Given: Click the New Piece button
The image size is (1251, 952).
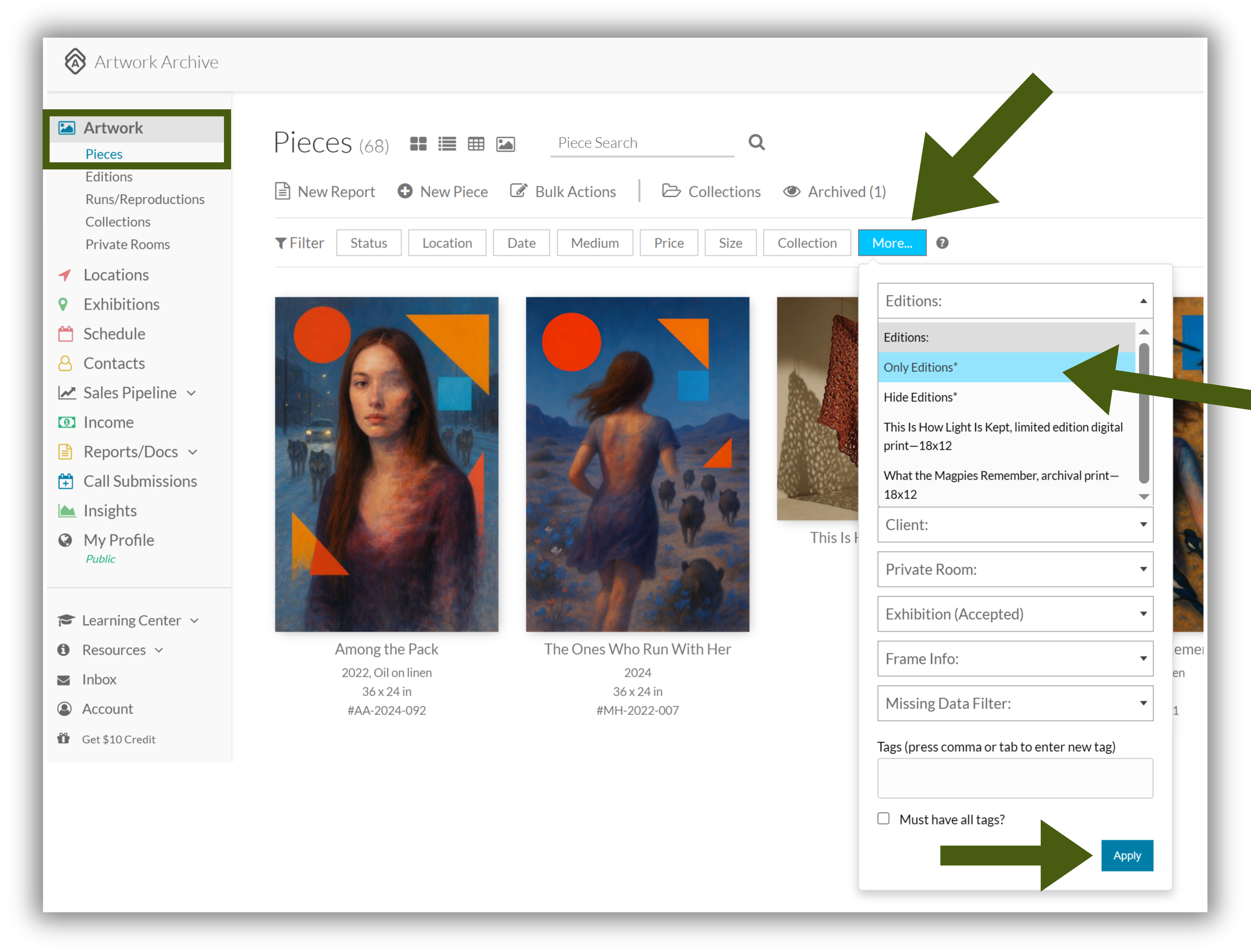Looking at the screenshot, I should click(443, 191).
